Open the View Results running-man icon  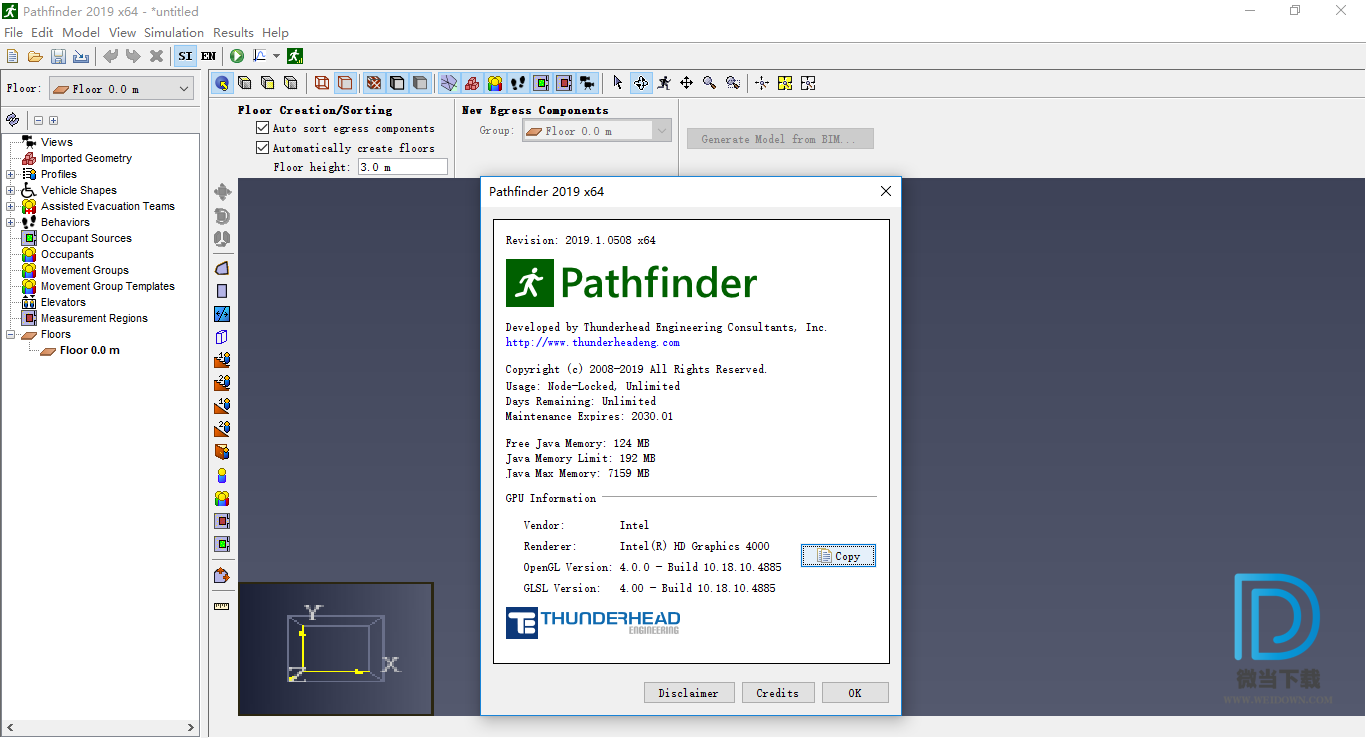(x=295, y=56)
